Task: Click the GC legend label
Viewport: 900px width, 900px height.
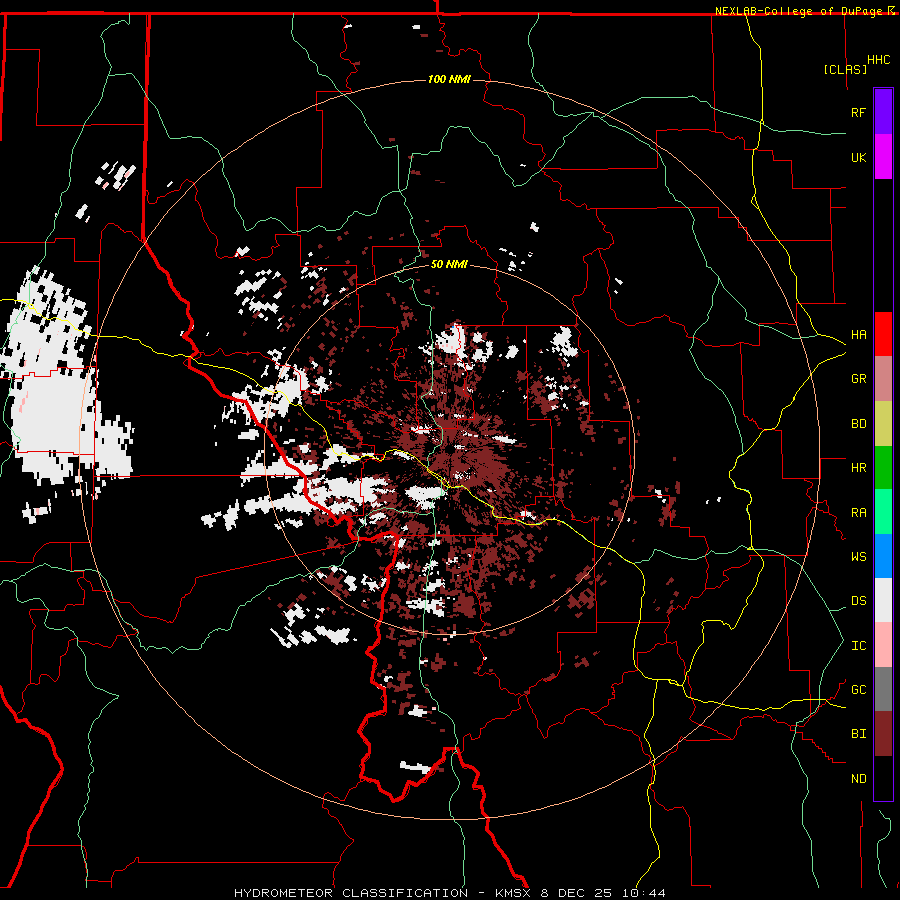Action: [x=858, y=690]
